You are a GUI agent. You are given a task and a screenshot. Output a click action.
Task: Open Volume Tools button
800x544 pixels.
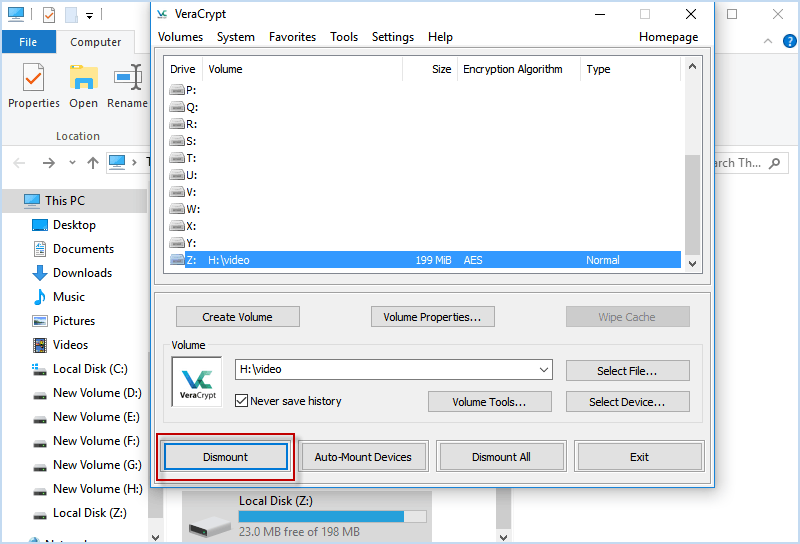(x=489, y=402)
